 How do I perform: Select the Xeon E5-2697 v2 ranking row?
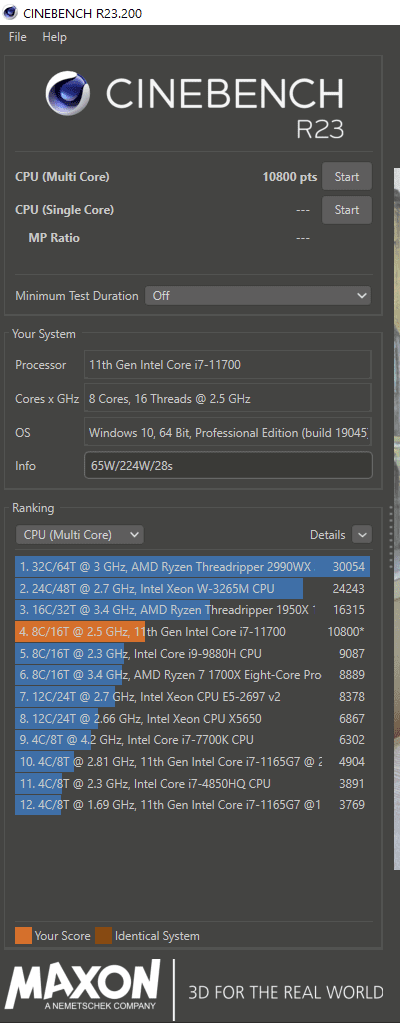click(x=193, y=697)
